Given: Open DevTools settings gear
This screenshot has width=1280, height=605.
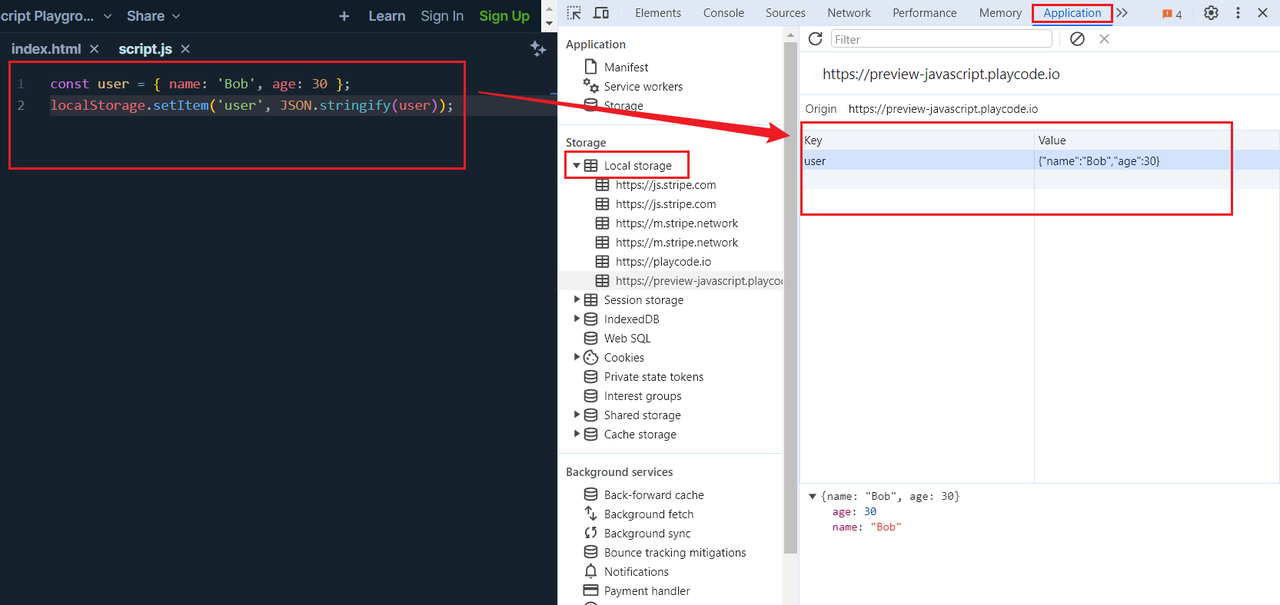Looking at the screenshot, I should click(x=1211, y=13).
